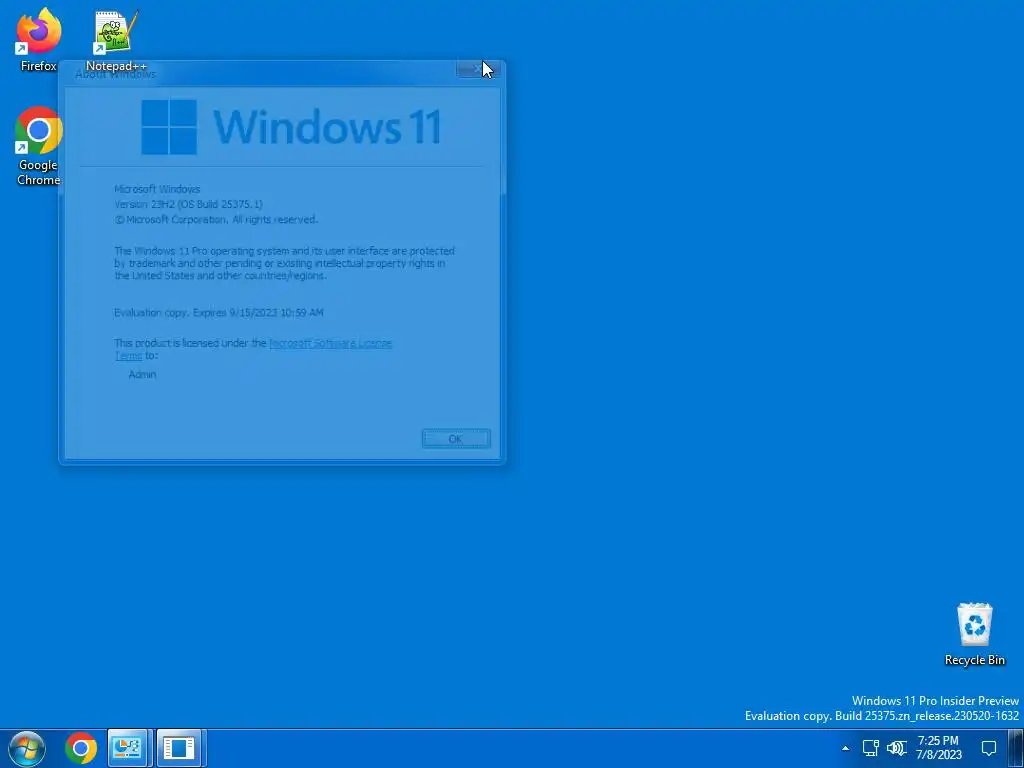
Task: Click the 'Evaluation copy. Expires' line in the dialog
Action: tap(219, 313)
